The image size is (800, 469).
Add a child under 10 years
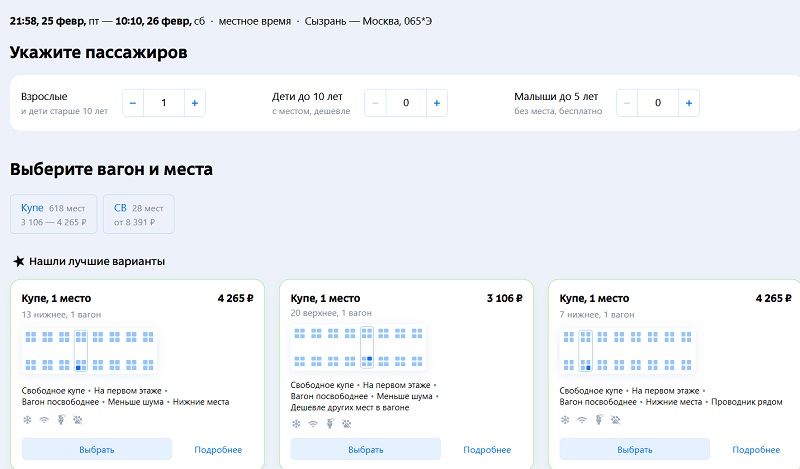click(436, 103)
